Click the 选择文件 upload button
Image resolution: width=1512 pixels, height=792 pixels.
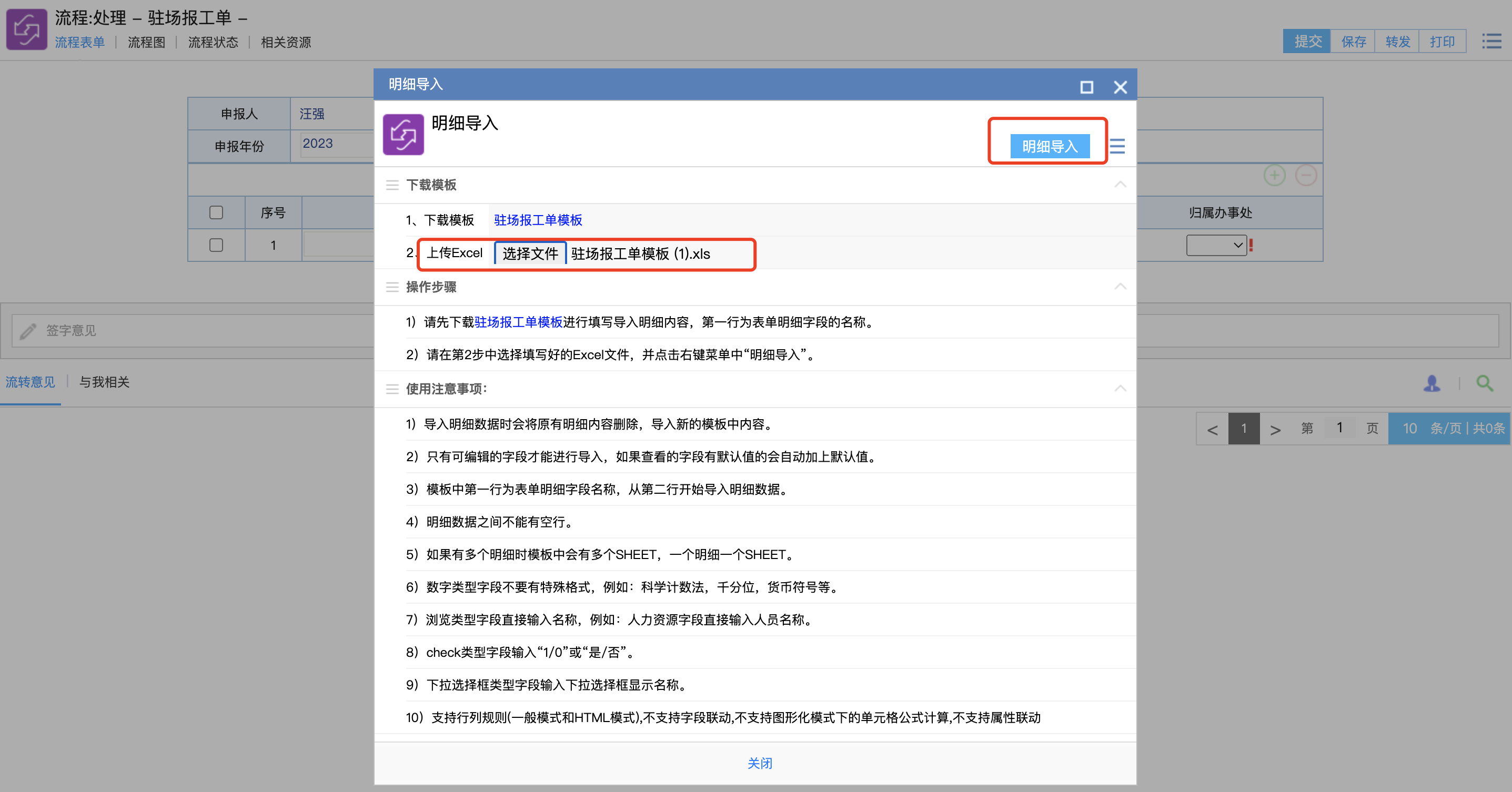530,253
